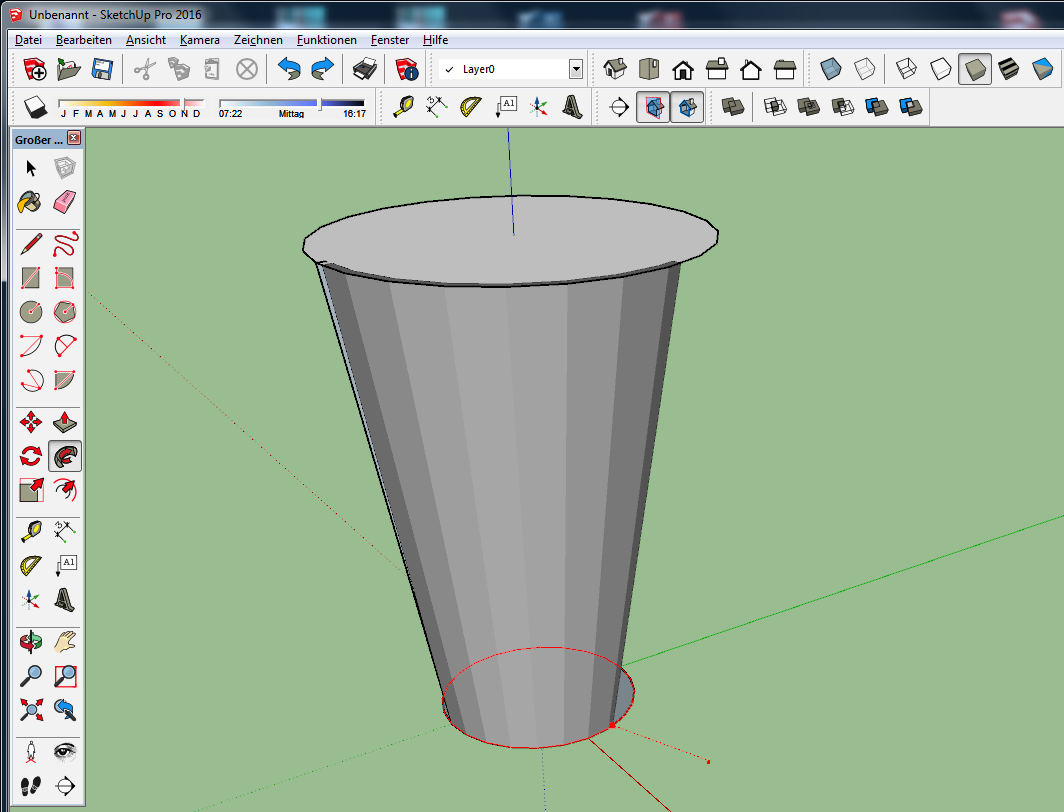Select the Pencil line tool
Viewport: 1064px width, 812px height.
click(x=31, y=244)
